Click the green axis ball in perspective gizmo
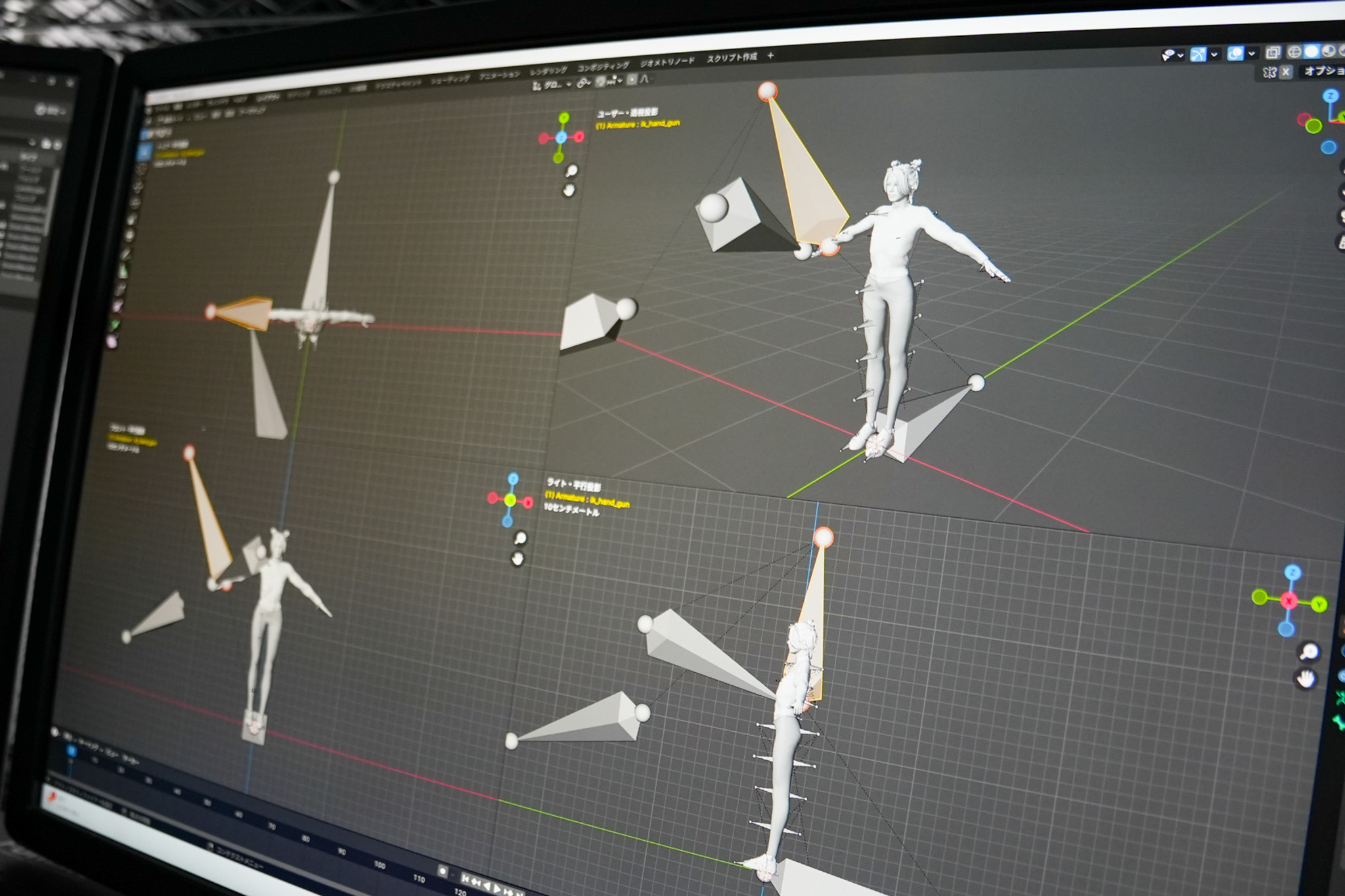 click(1313, 126)
